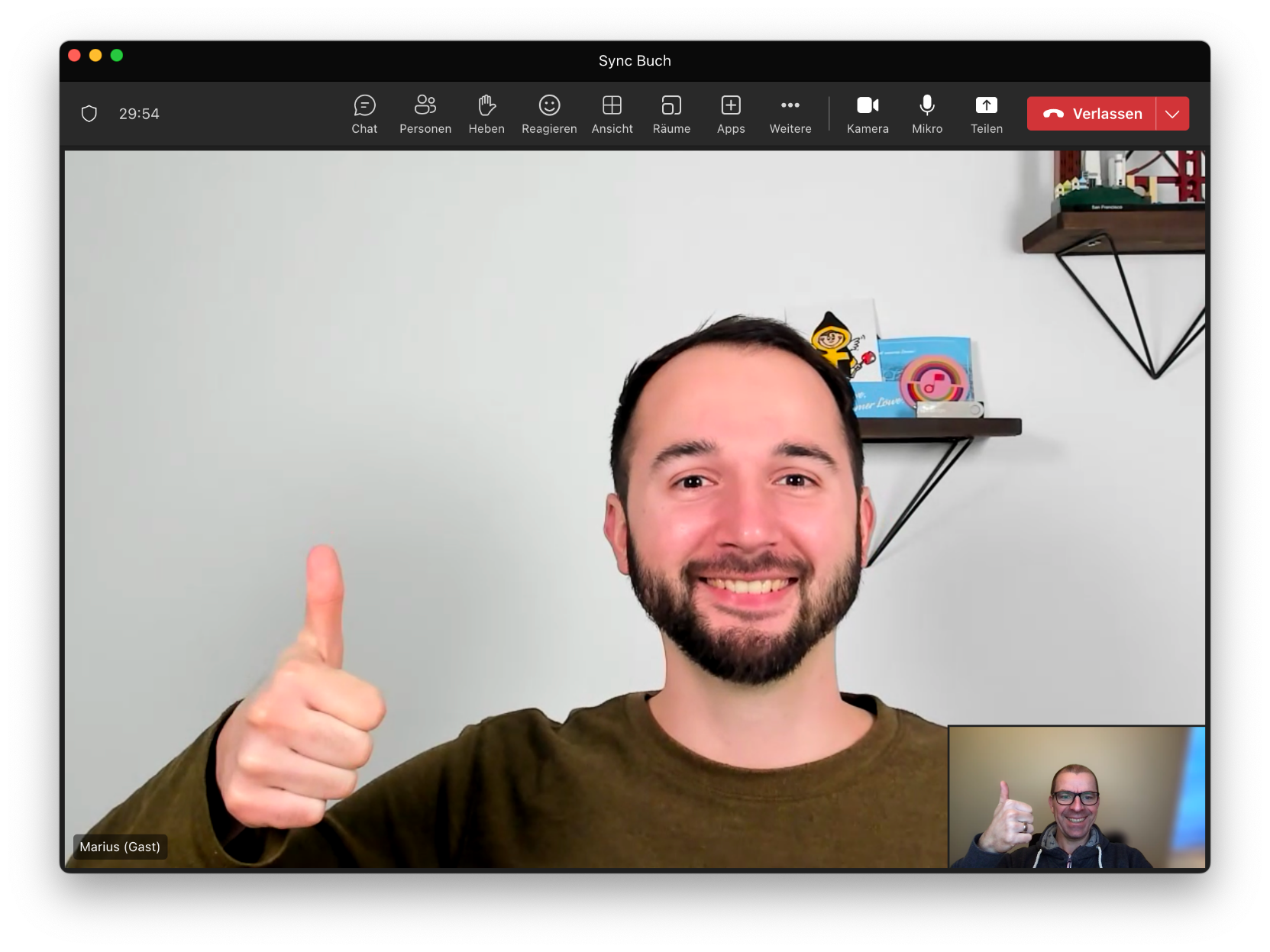Image resolution: width=1270 pixels, height=952 pixels.
Task: Mute the Mikro microphone
Action: pos(926,114)
